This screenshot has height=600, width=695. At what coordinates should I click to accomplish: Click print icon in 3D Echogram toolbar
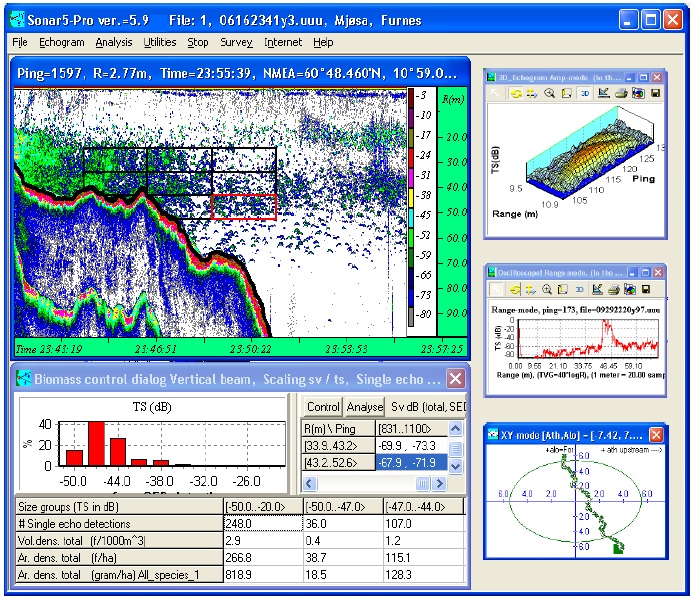point(621,94)
